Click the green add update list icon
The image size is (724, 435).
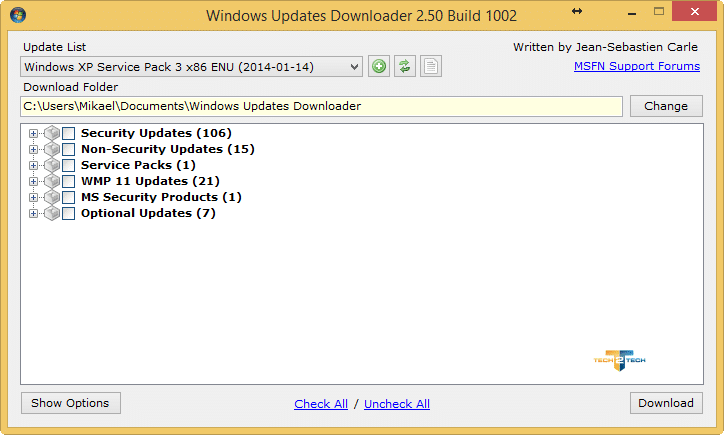tap(379, 66)
